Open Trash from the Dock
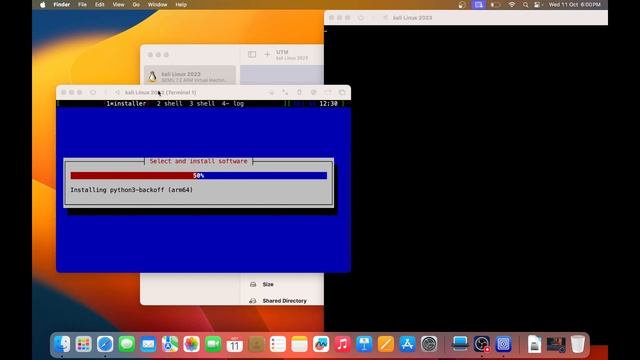640x360 pixels. (x=578, y=344)
